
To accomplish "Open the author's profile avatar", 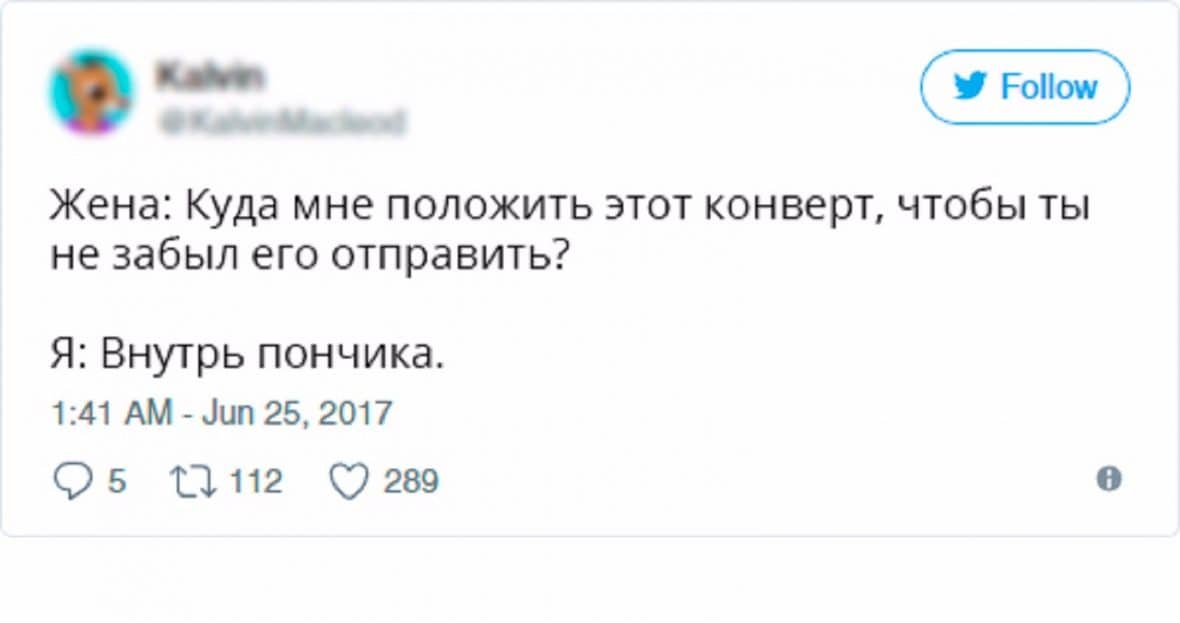I will click(x=92, y=93).
